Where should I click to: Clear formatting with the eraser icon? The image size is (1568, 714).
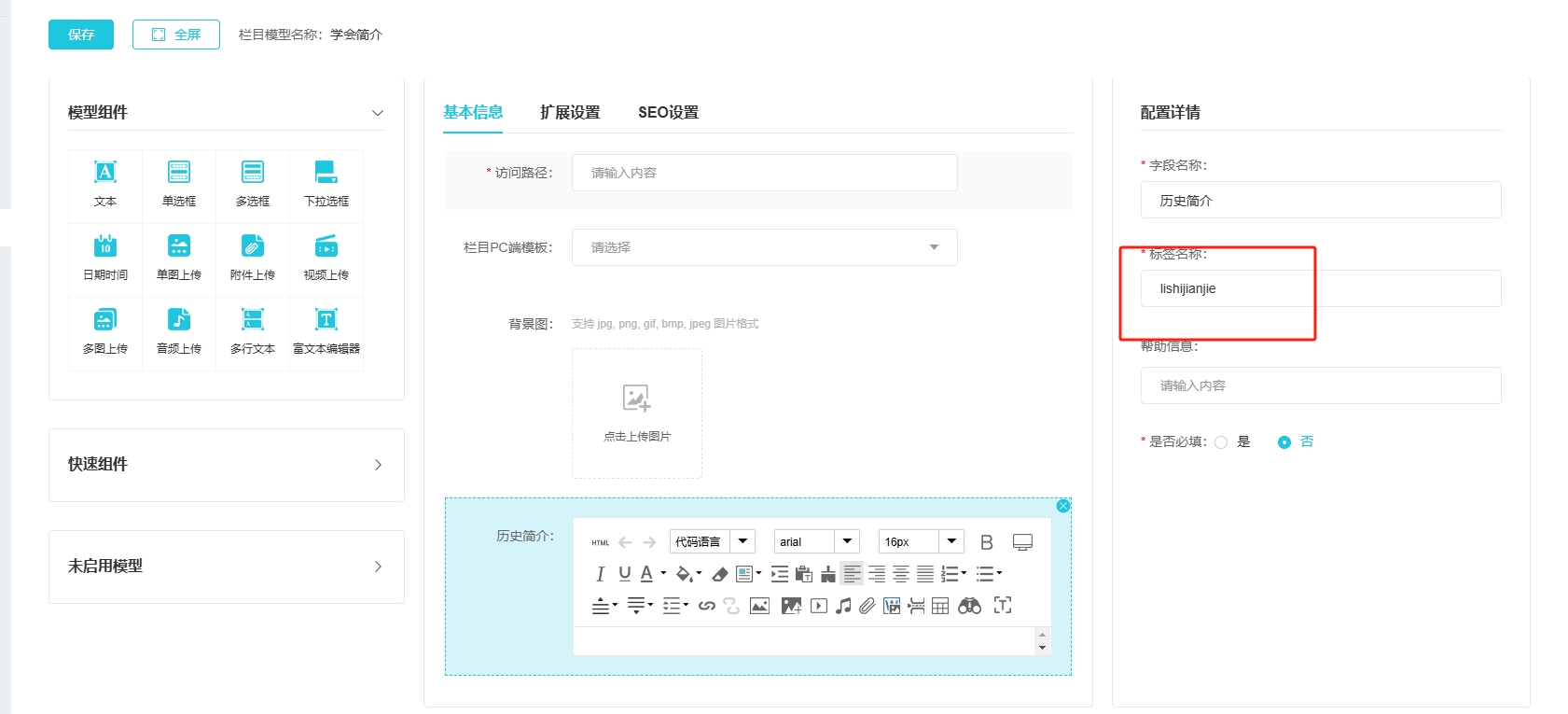(719, 574)
